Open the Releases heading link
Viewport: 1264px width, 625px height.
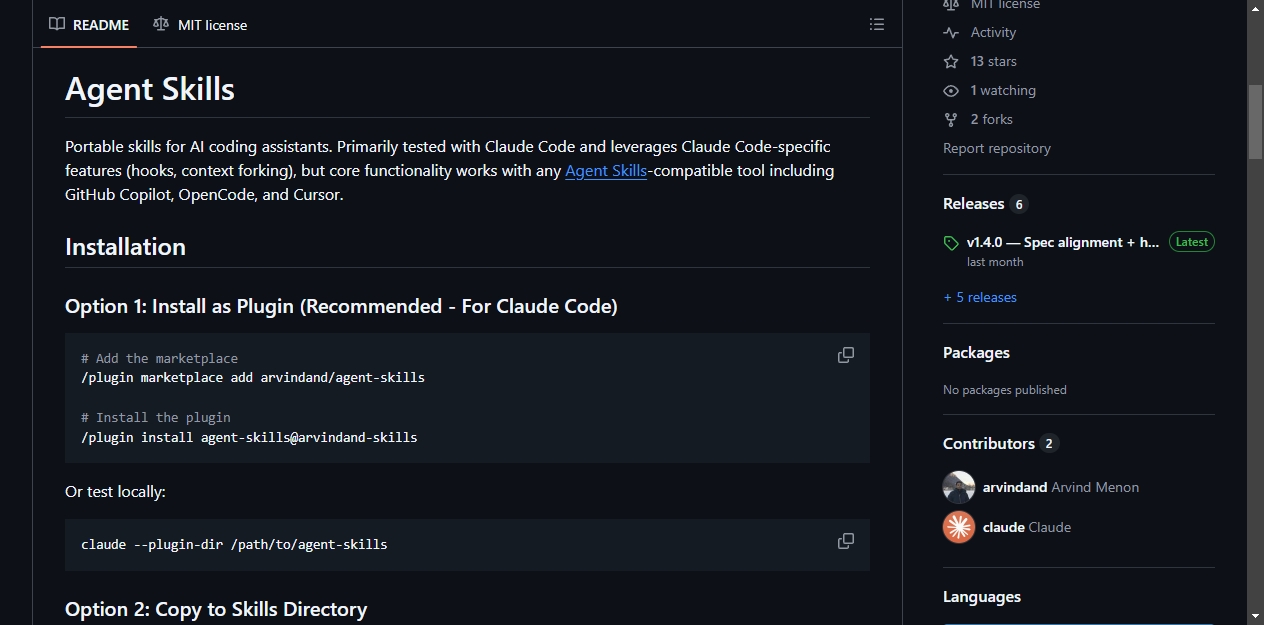click(973, 204)
